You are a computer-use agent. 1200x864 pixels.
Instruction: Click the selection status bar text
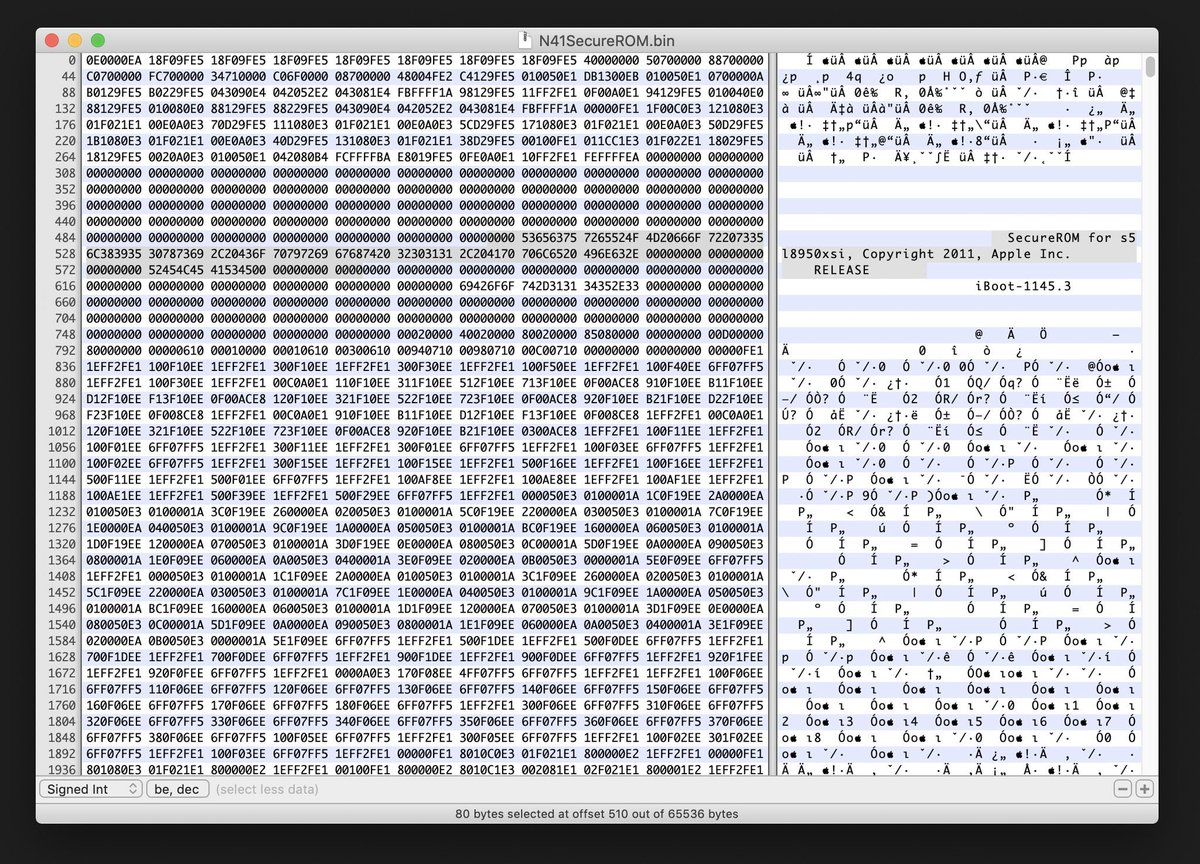[x=597, y=814]
